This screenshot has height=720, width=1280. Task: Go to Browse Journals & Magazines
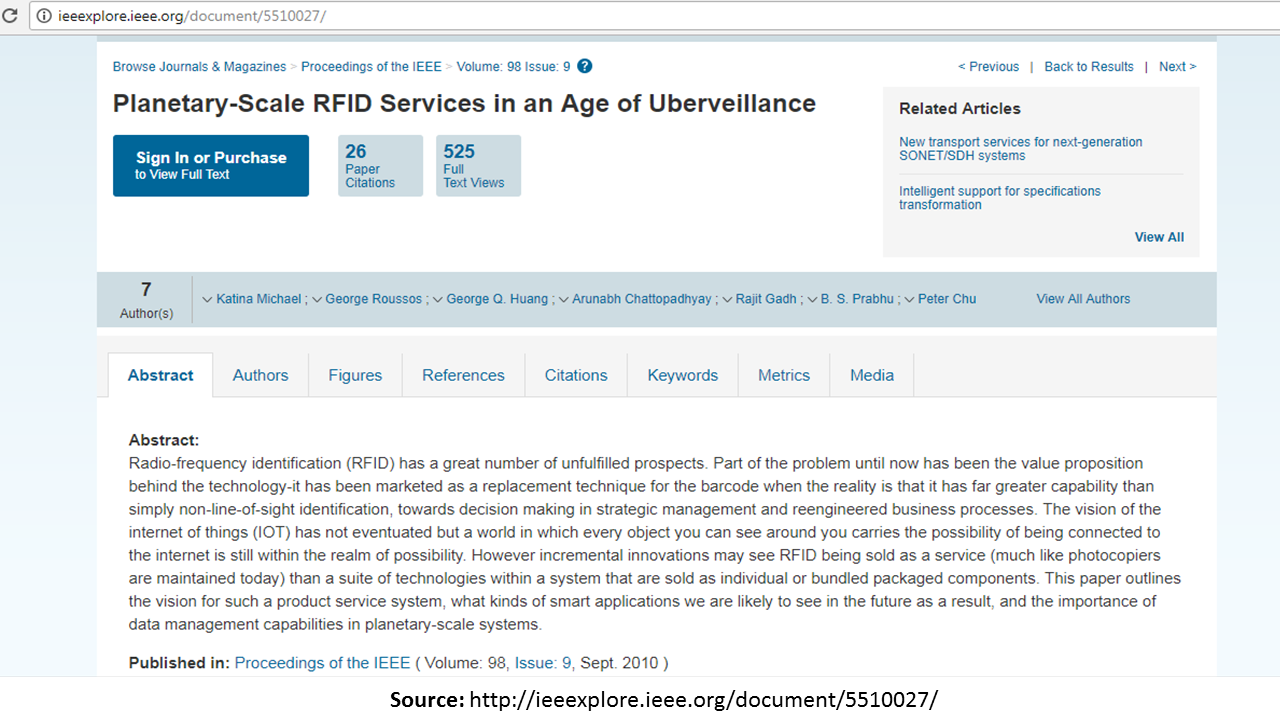pyautogui.click(x=199, y=67)
